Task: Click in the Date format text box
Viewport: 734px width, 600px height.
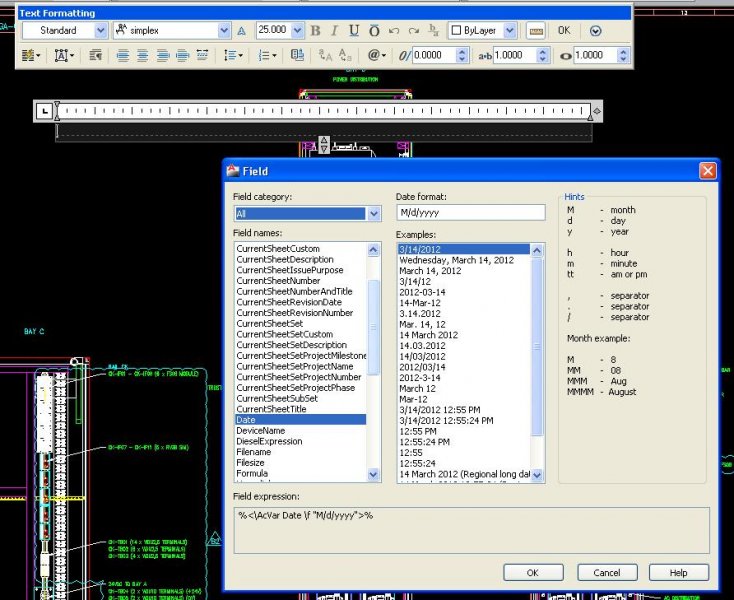Action: pos(470,212)
